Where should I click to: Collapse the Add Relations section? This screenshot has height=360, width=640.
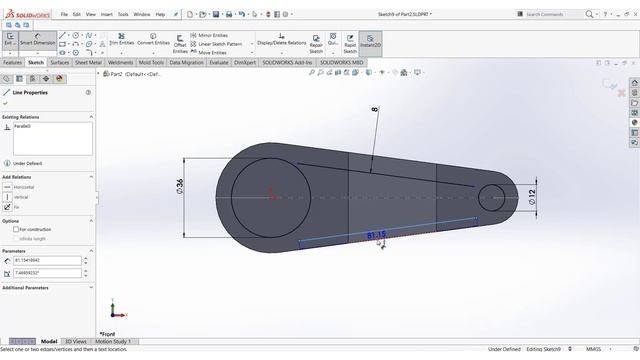(91, 177)
